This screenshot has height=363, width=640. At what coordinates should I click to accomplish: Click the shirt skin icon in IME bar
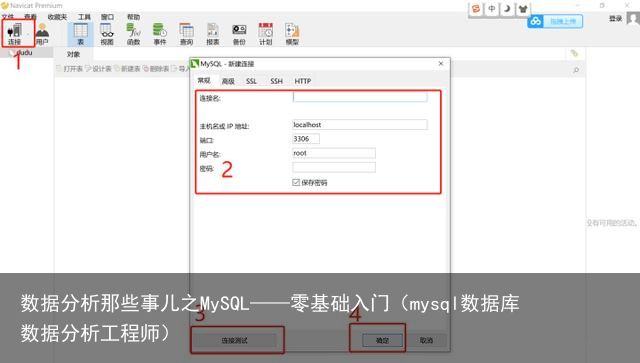[523, 9]
